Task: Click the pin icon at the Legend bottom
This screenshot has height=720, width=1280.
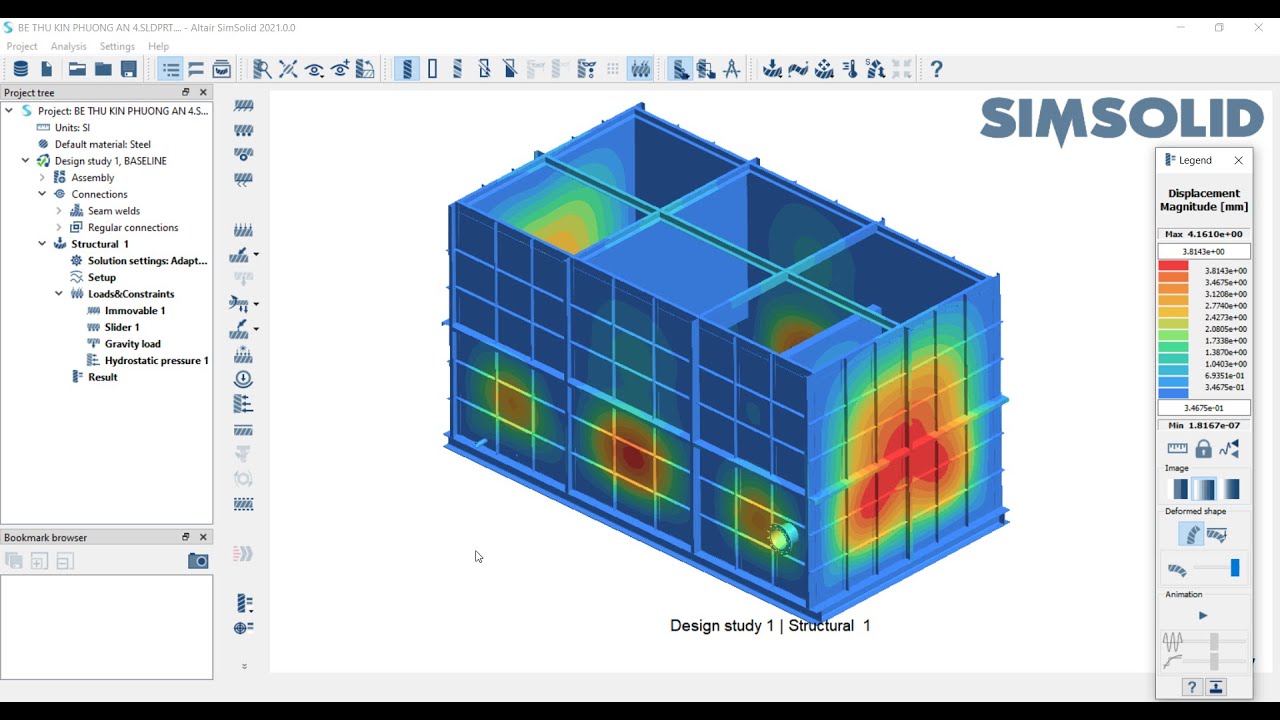Action: click(1216, 687)
